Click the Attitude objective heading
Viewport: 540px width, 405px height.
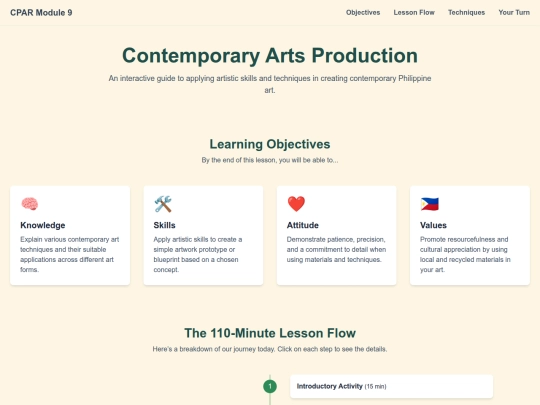[x=303, y=225]
